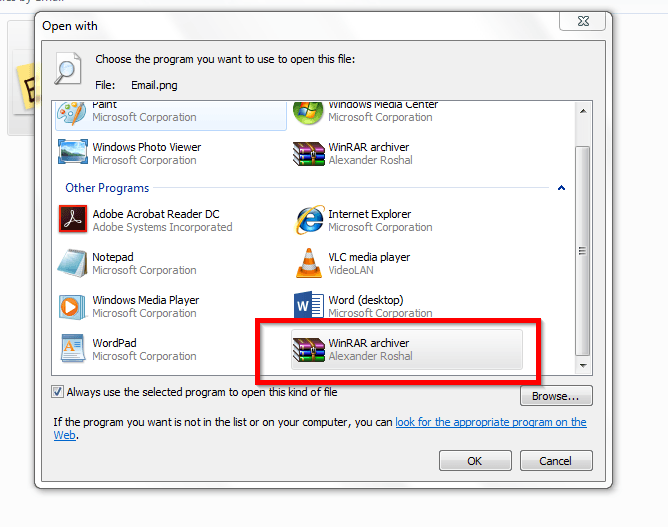The image size is (668, 527).
Task: Click the file search document icon
Action: point(68,68)
